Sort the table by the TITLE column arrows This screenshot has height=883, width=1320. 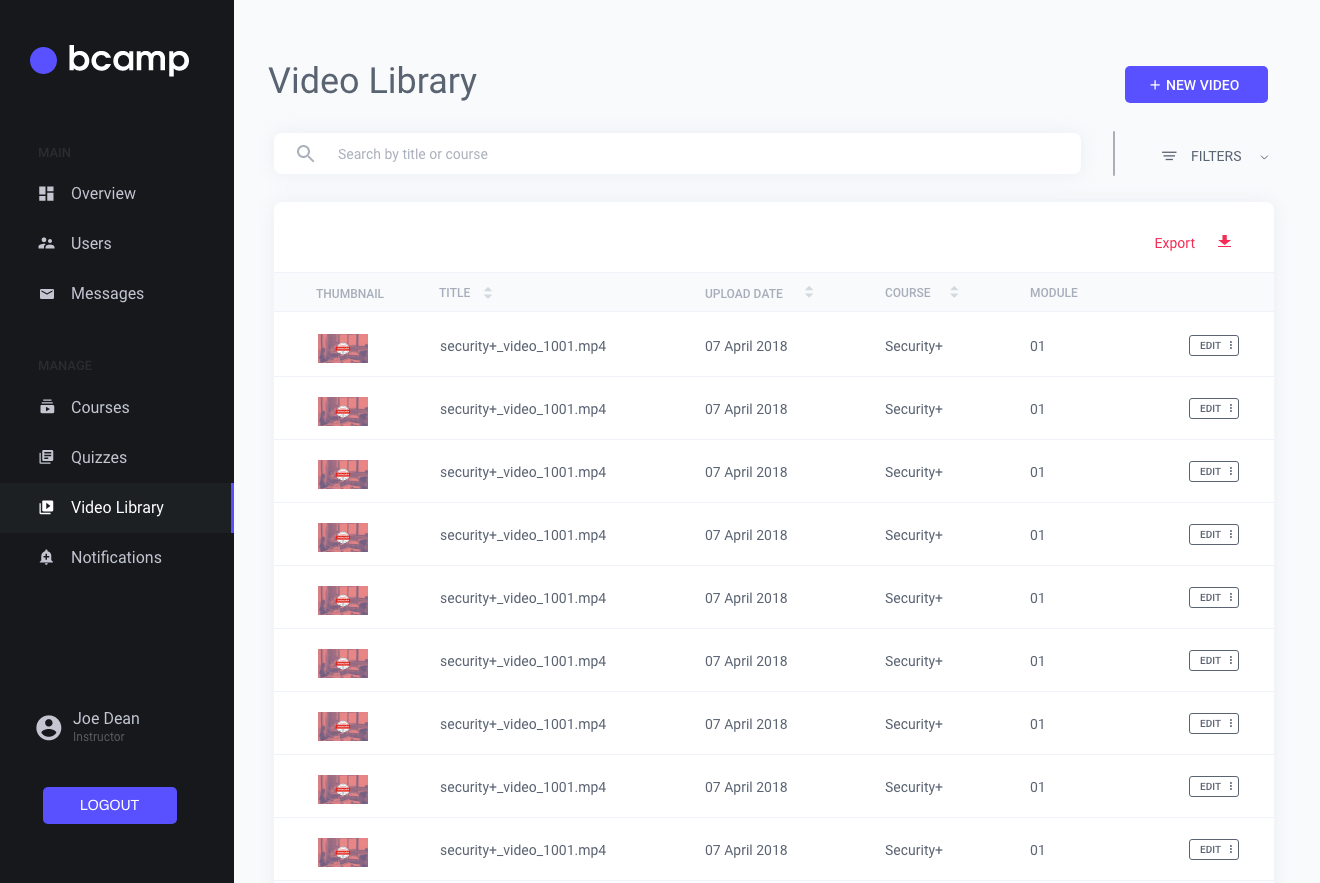pos(488,292)
